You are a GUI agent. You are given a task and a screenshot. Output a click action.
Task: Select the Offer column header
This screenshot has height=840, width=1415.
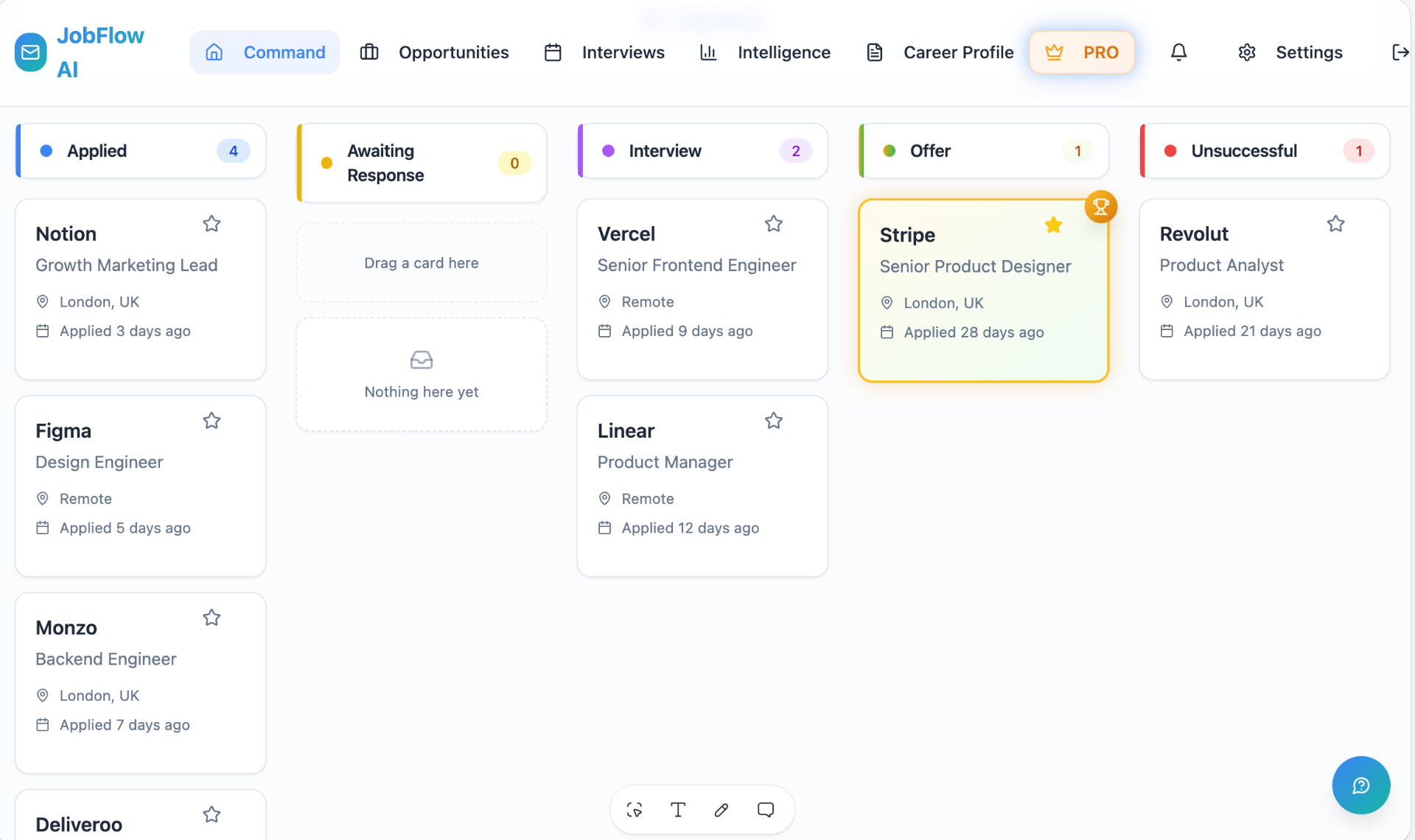coord(984,151)
